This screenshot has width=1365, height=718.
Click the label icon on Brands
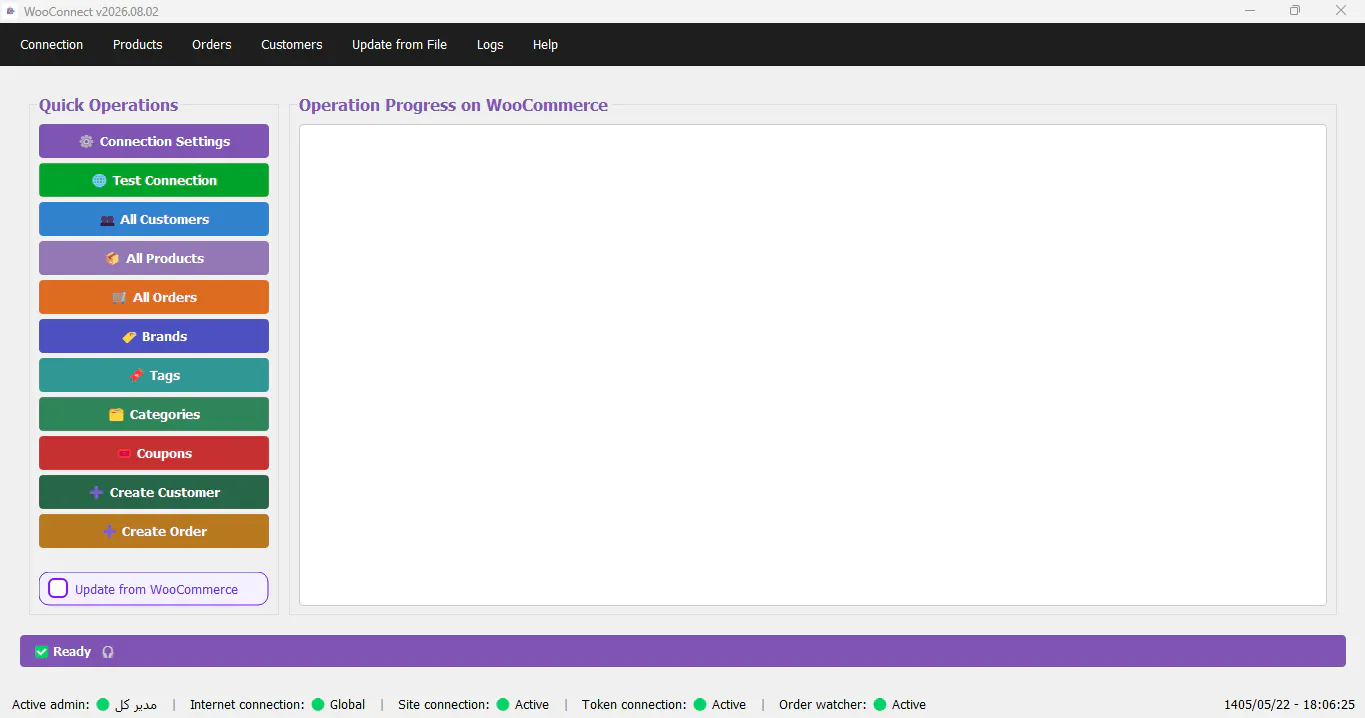click(x=129, y=337)
